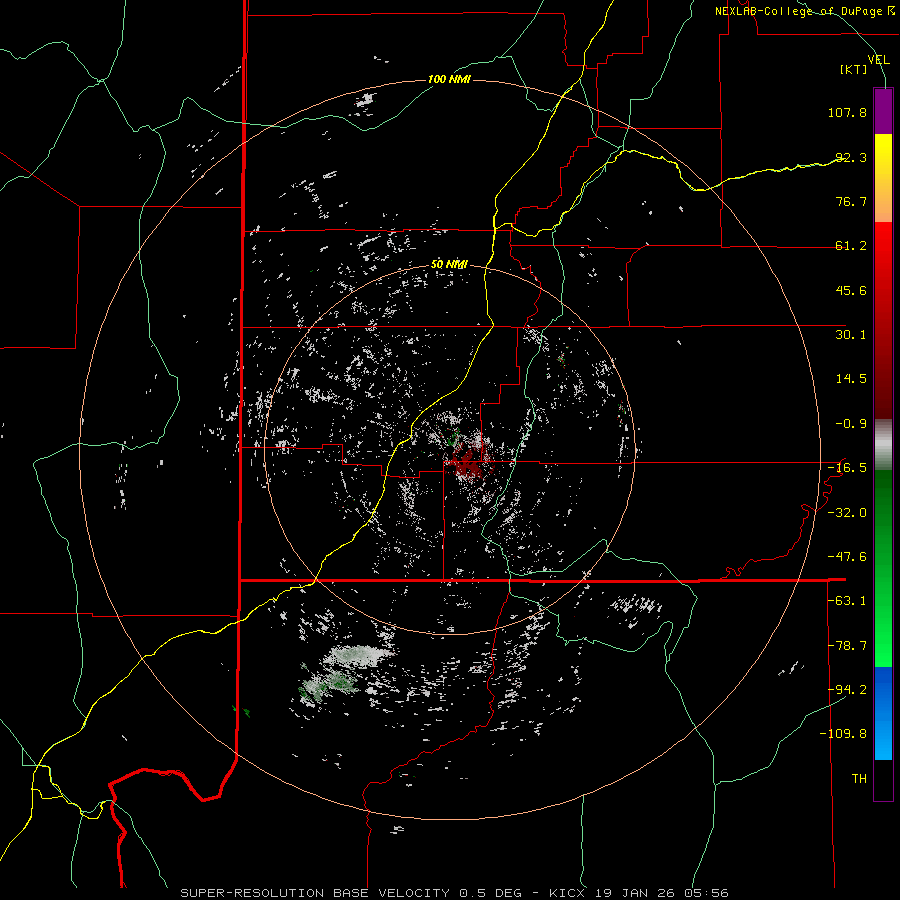Click the -0.9 scale value
The image size is (900, 900).
[x=851, y=424]
